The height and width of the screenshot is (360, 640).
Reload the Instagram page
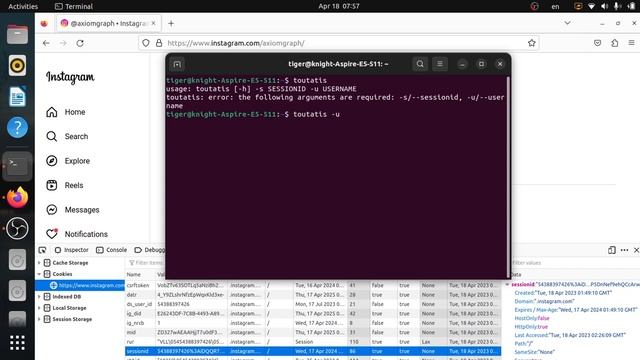pos(80,43)
